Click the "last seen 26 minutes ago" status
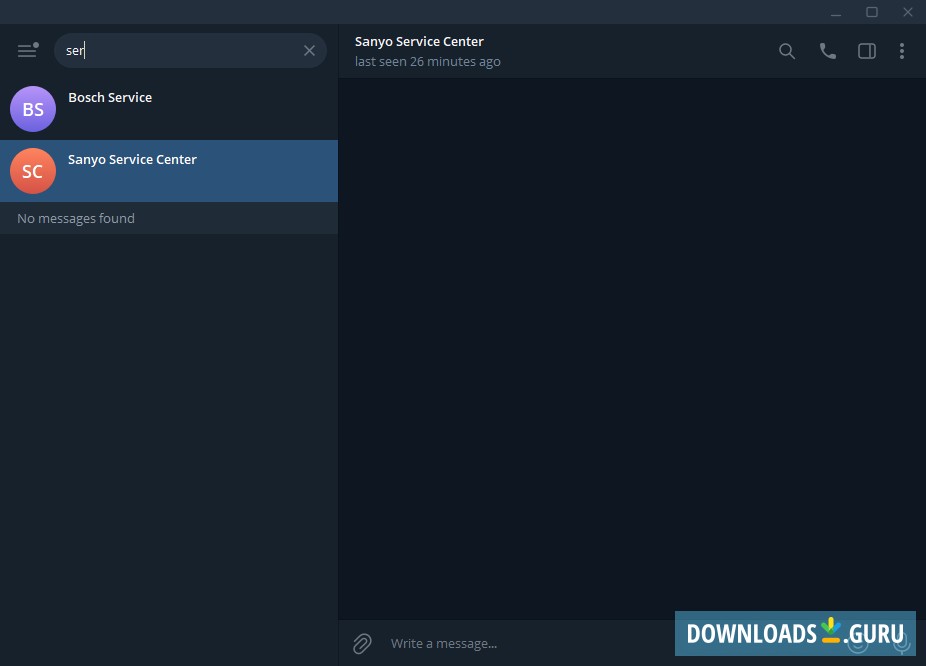926x666 pixels. coord(428,61)
